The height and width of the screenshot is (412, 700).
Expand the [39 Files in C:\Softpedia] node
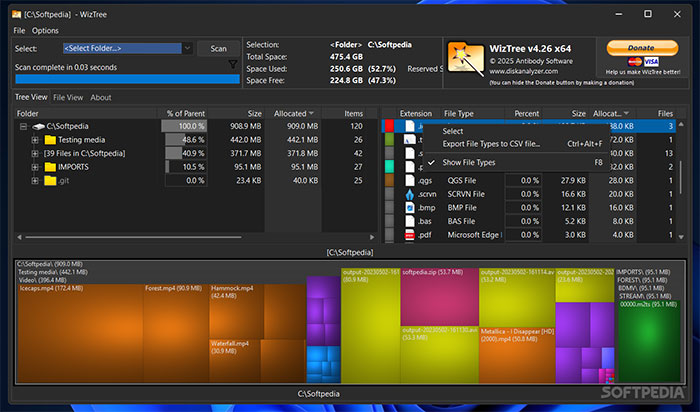(x=35, y=154)
